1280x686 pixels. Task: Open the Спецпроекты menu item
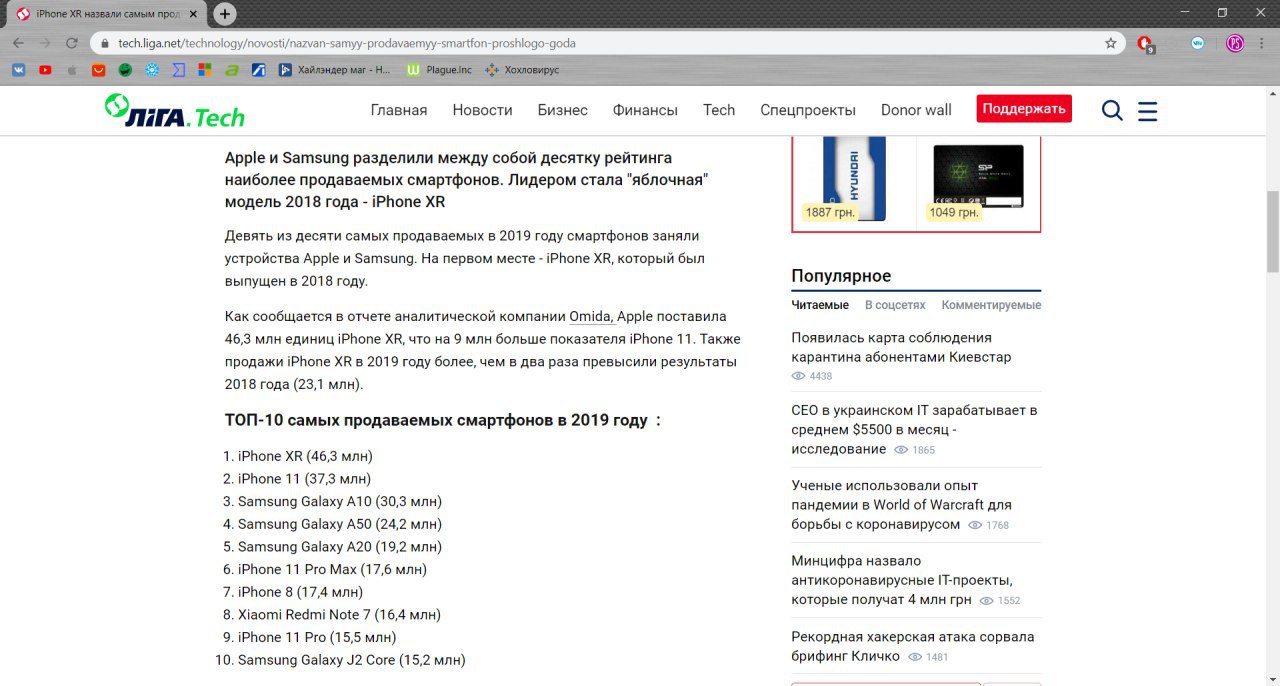808,110
